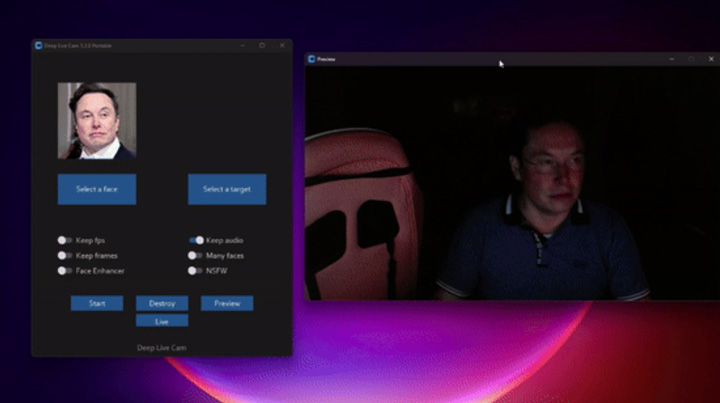Click the Deep Live Cam title bar text
The width and height of the screenshot is (720, 403).
[78, 45]
